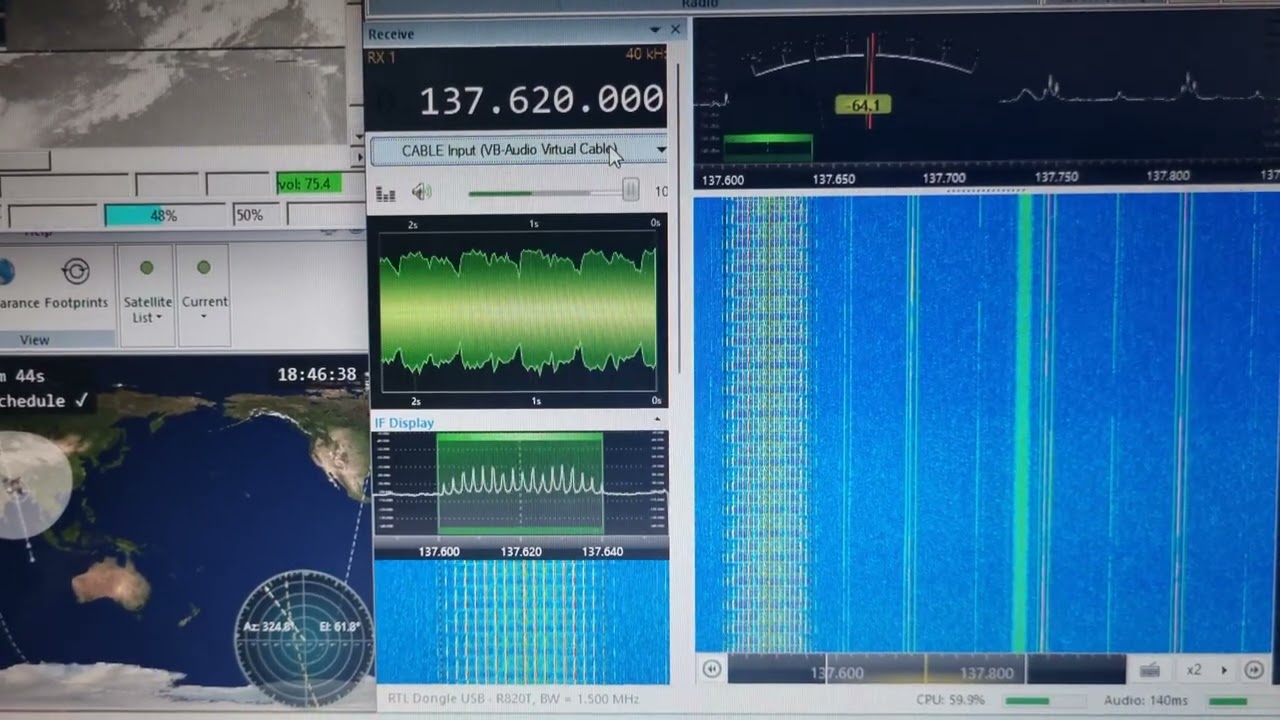Click the audio waveform scope display
Viewport: 1280px width, 720px height.
click(518, 310)
